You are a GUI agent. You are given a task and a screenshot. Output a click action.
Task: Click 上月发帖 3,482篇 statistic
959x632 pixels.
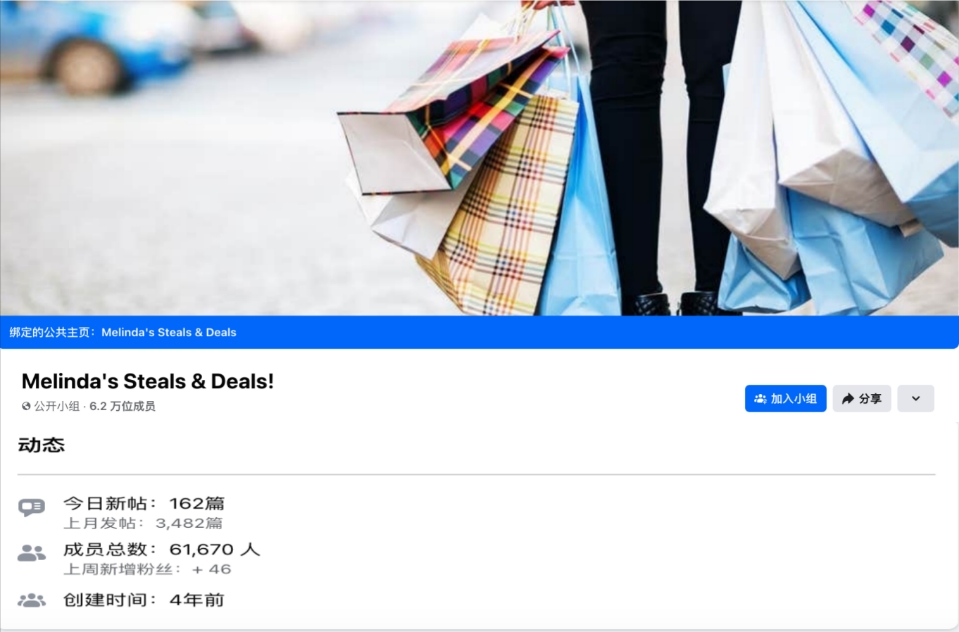(143, 523)
